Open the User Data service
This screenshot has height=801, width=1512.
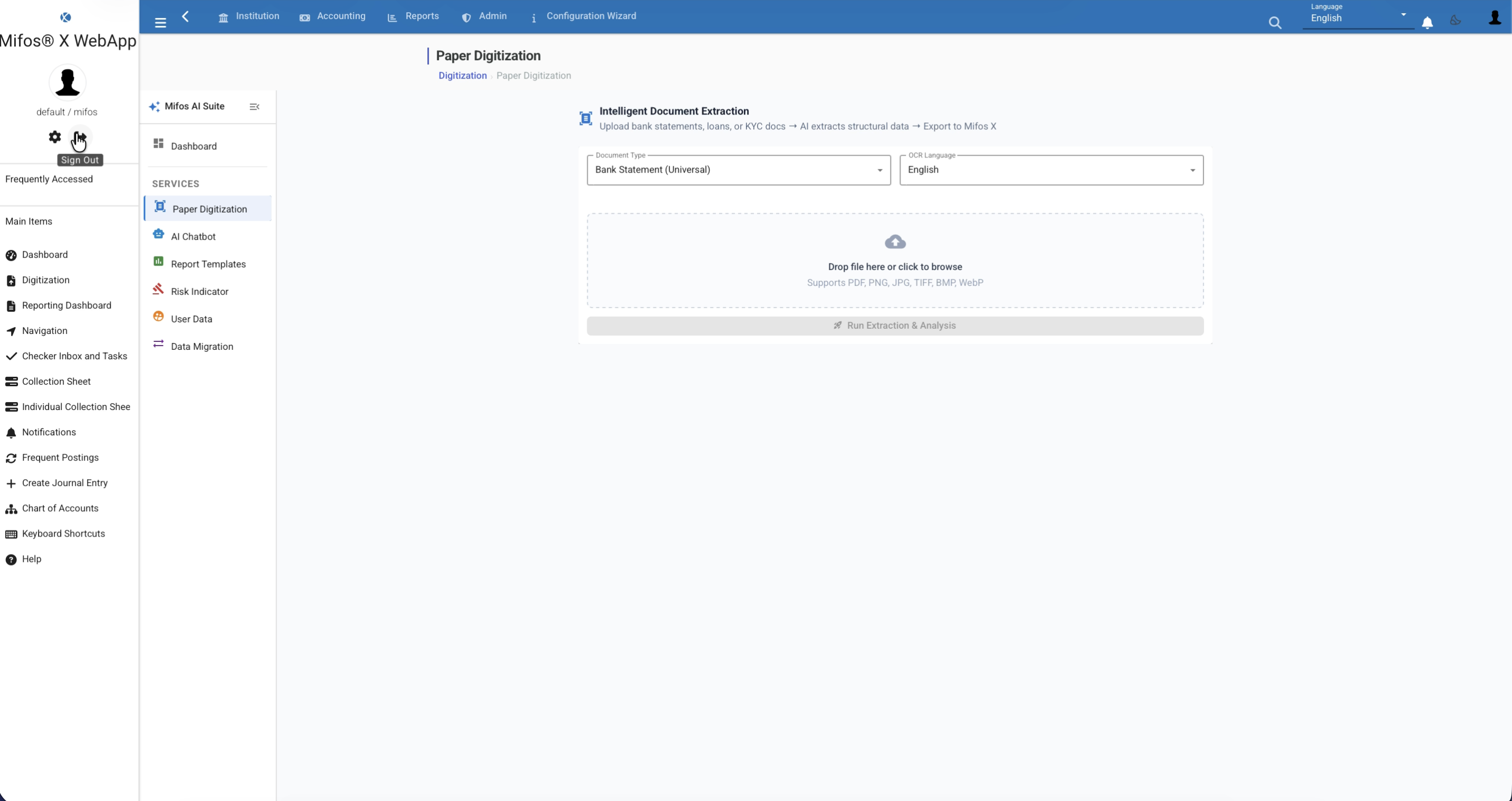pyautogui.click(x=208, y=319)
